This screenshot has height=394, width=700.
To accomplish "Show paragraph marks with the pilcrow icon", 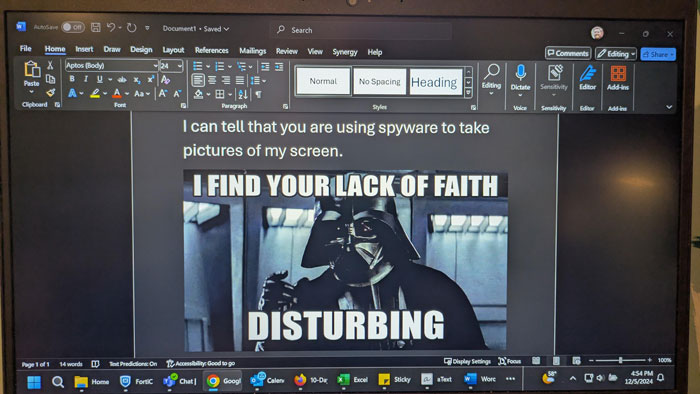I will click(x=258, y=94).
